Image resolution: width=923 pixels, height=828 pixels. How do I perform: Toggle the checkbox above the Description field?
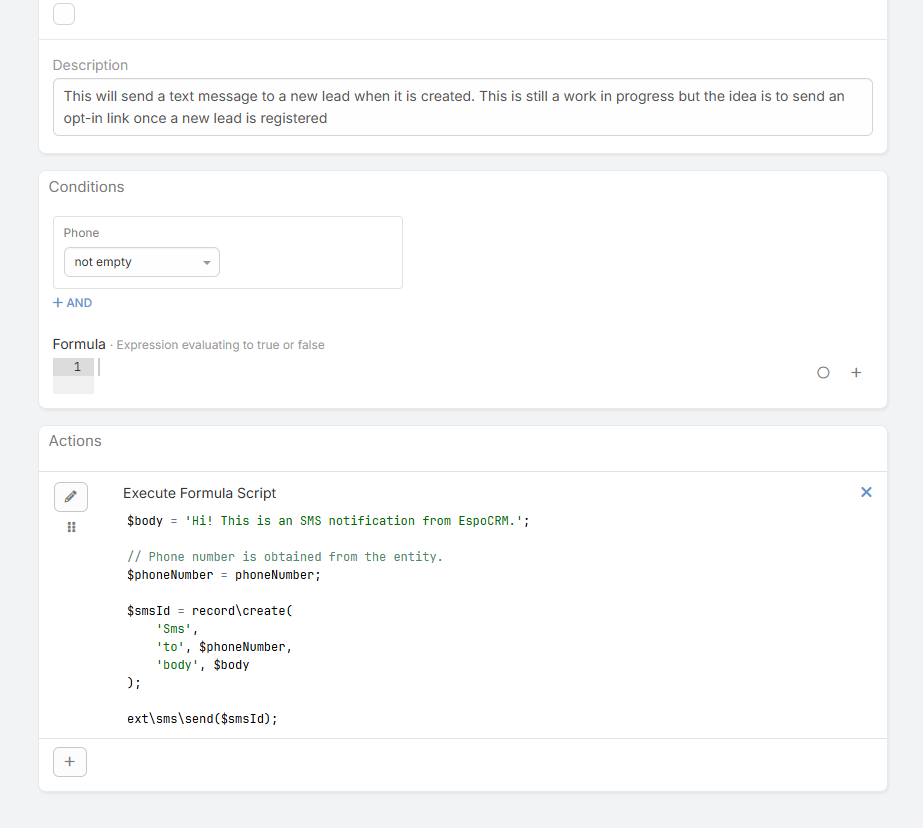64,14
